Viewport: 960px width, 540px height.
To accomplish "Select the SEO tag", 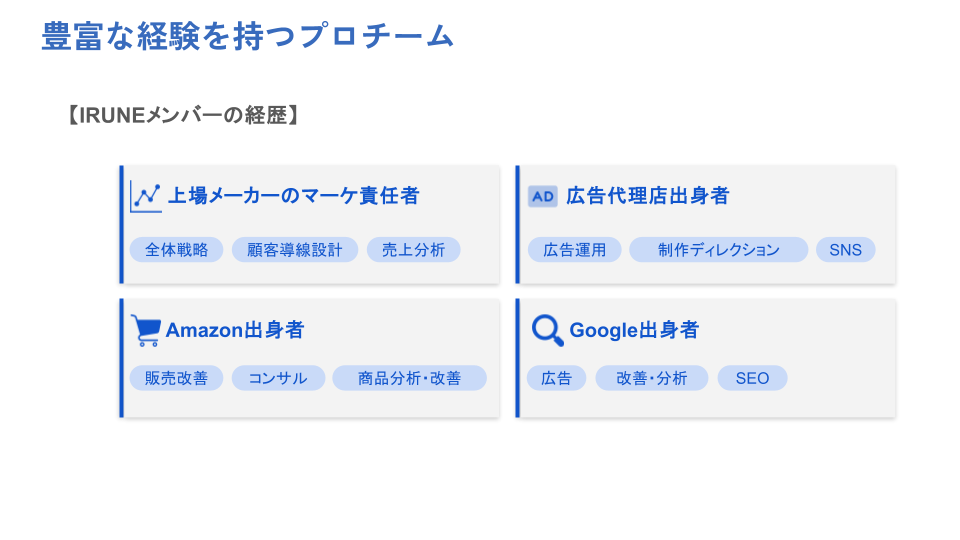I will [x=752, y=378].
